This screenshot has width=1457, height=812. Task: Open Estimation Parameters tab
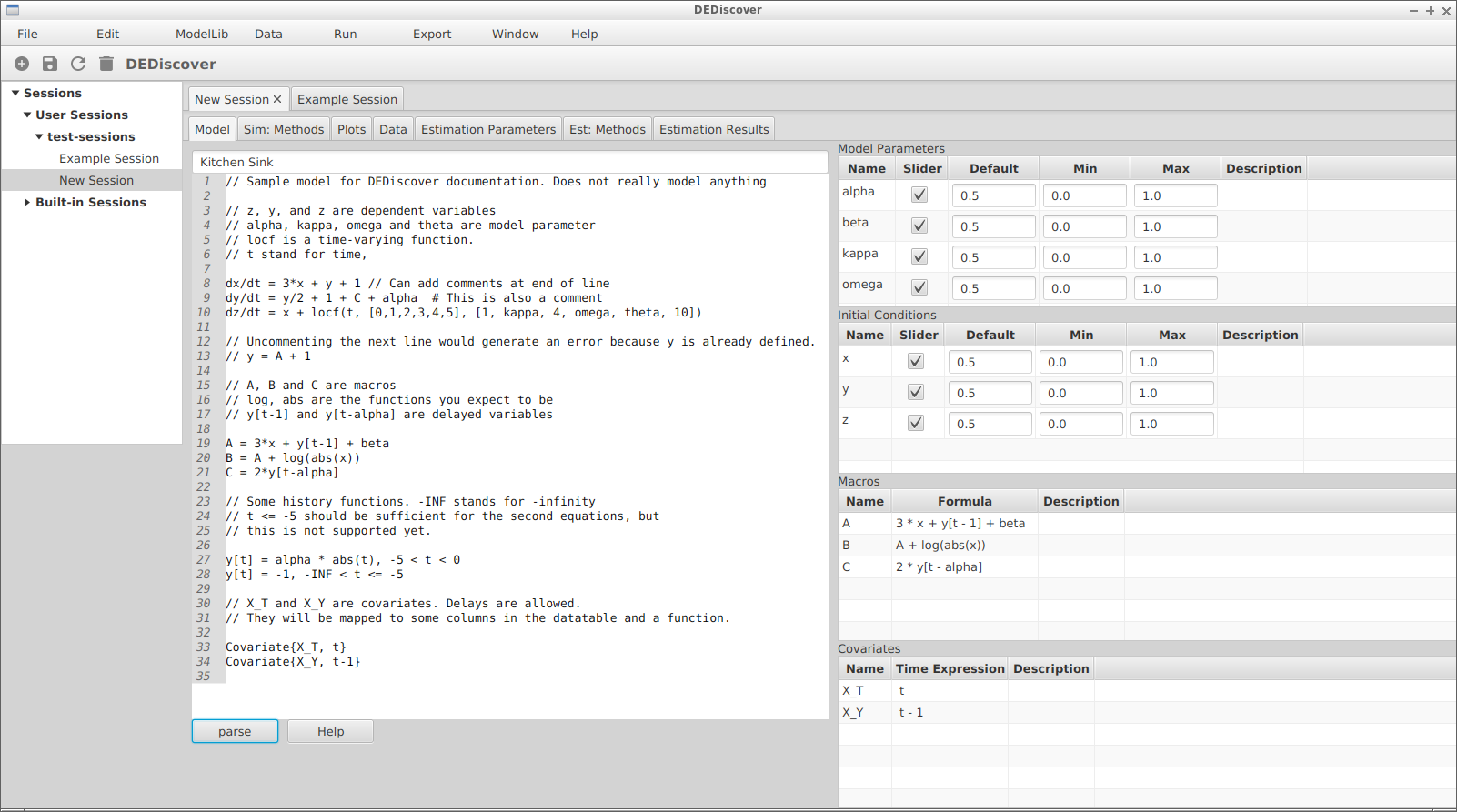coord(488,129)
